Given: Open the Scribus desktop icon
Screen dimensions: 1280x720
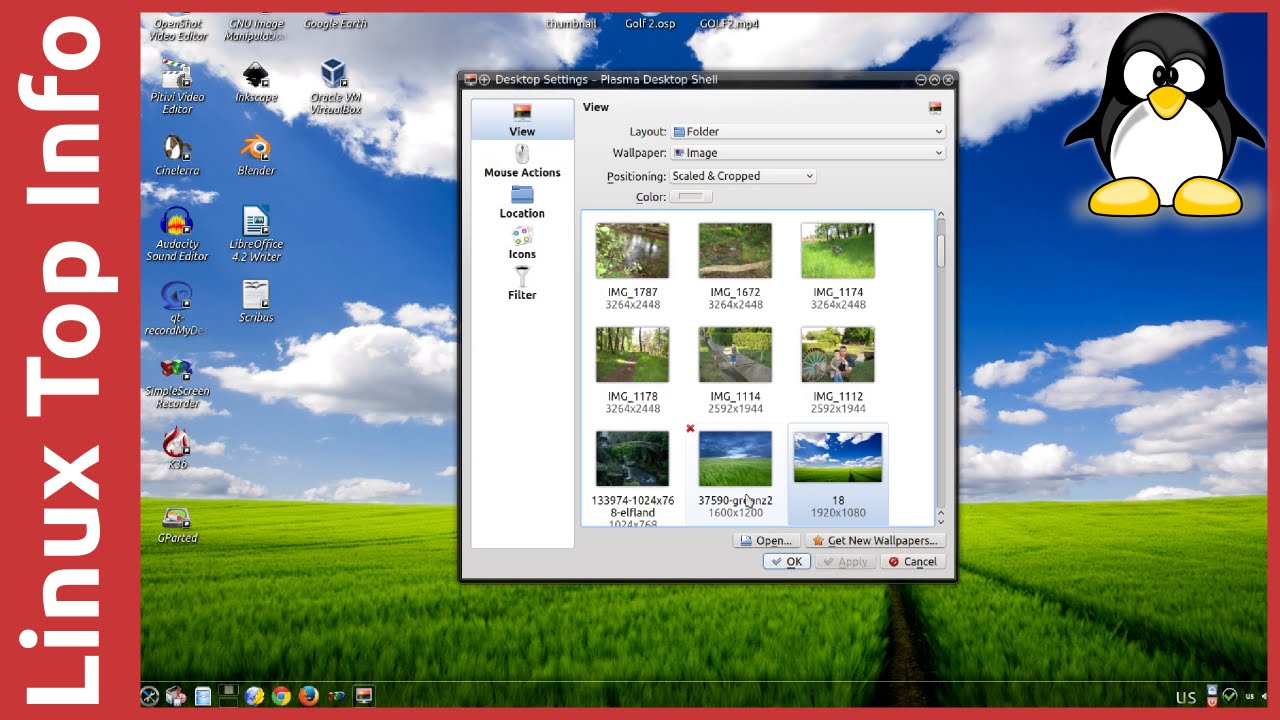Looking at the screenshot, I should click(x=256, y=301).
